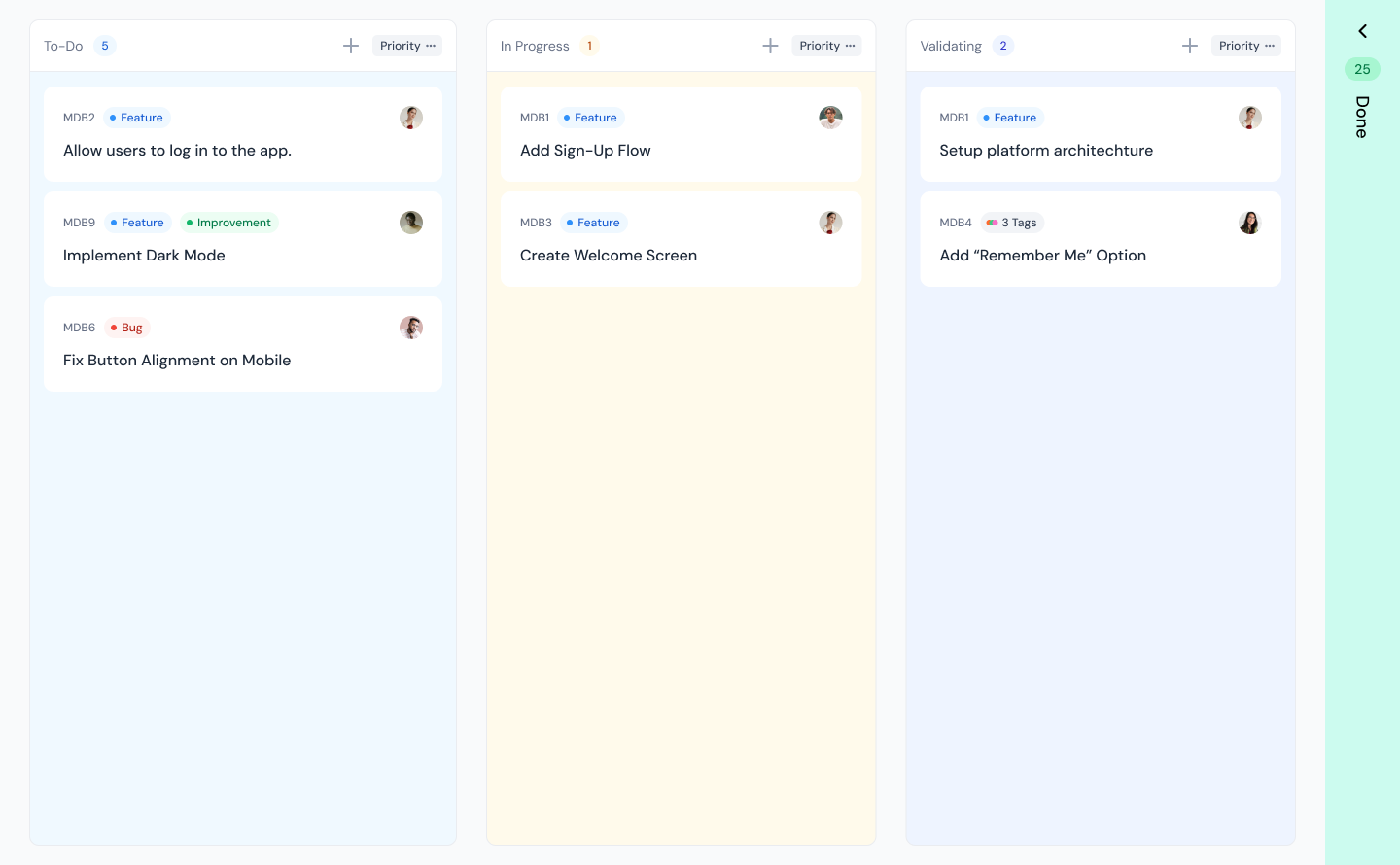1400x865 pixels.
Task: Click assignee avatar on Implement Dark Mode
Action: click(411, 223)
